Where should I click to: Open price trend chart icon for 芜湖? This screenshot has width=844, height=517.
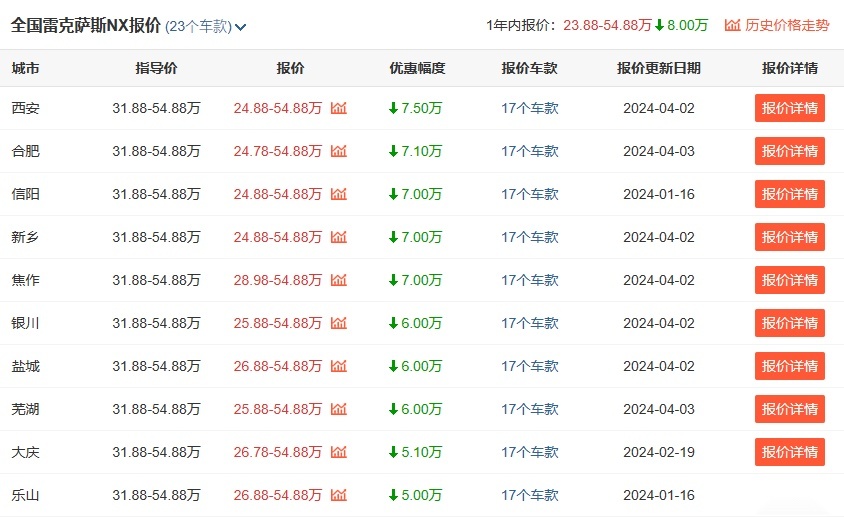click(x=339, y=409)
